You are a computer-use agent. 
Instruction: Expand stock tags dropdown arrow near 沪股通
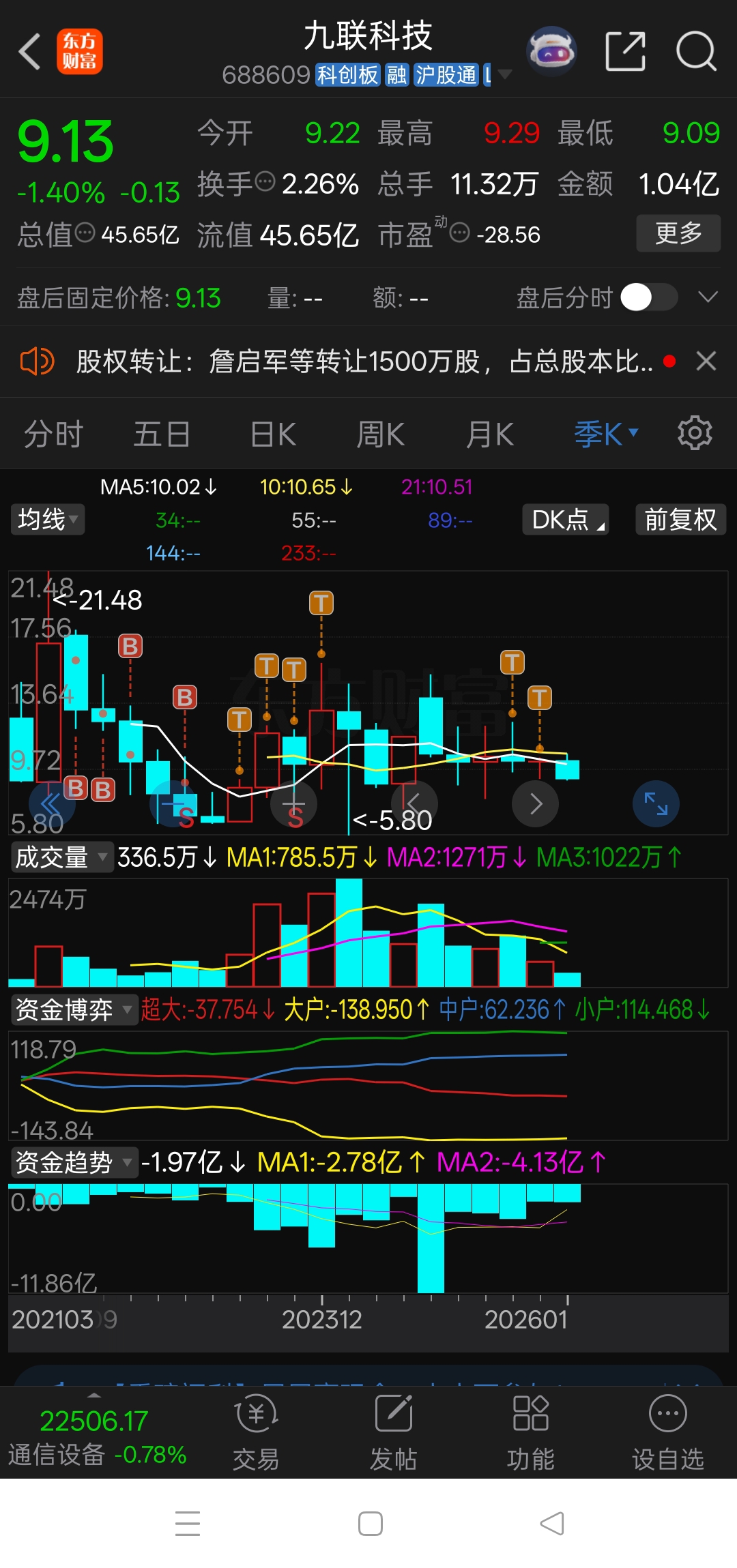[504, 74]
